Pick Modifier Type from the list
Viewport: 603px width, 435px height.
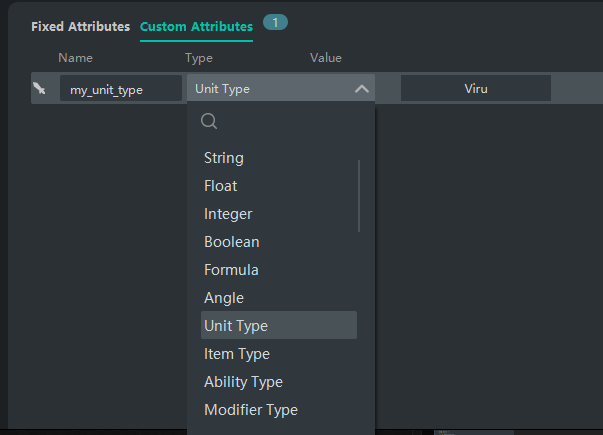[250, 410]
